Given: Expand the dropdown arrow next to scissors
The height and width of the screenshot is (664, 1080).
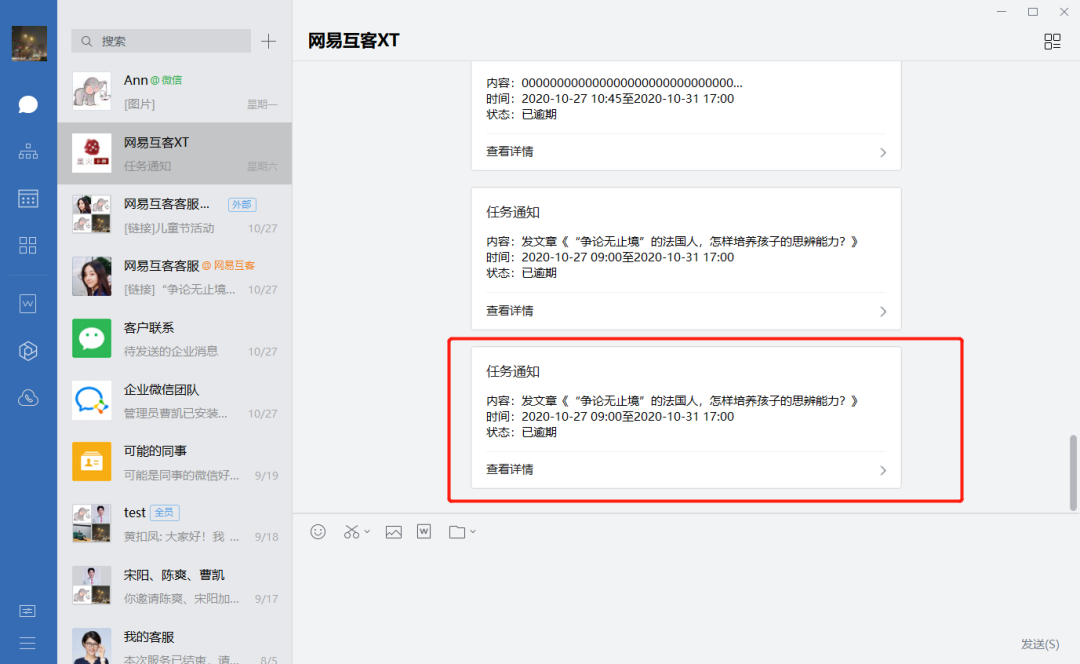Looking at the screenshot, I should (x=367, y=532).
